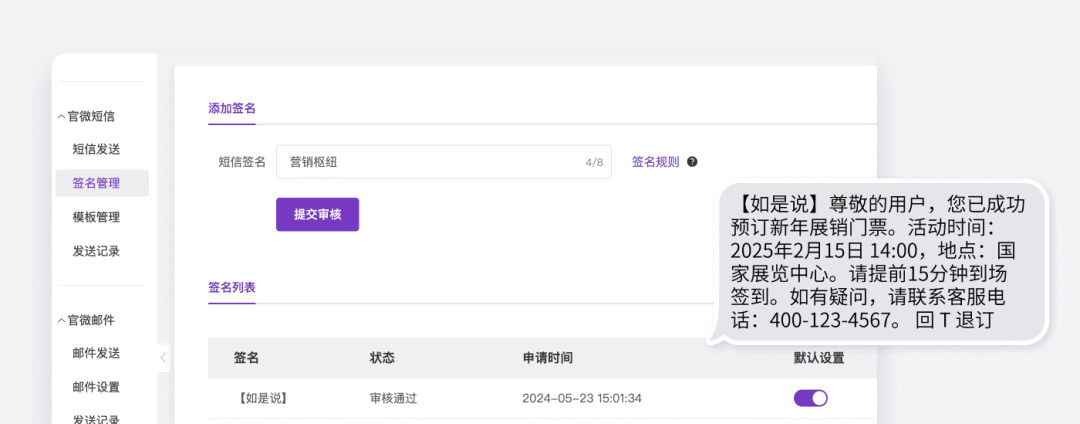Open 模板管理 in the sidebar
The width and height of the screenshot is (1080, 424).
point(96,217)
